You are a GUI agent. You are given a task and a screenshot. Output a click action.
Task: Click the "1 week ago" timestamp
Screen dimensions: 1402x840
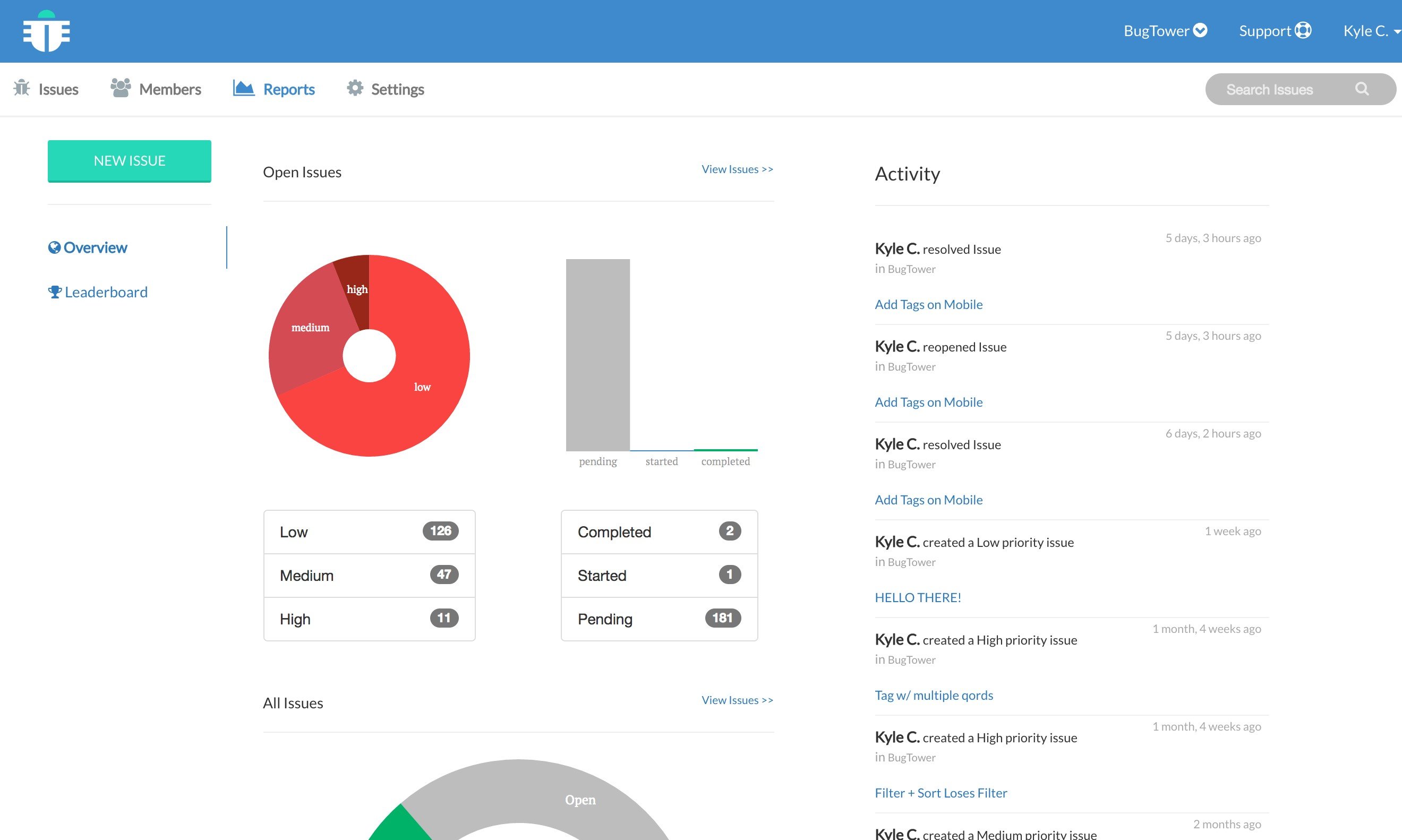point(1233,532)
